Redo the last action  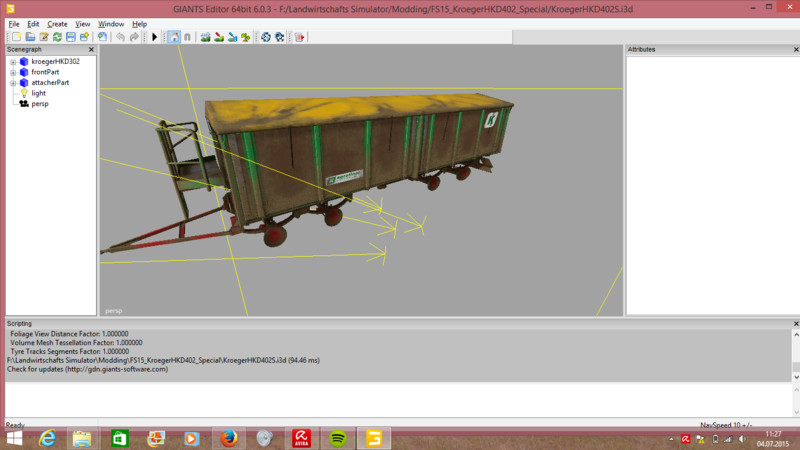[134, 37]
